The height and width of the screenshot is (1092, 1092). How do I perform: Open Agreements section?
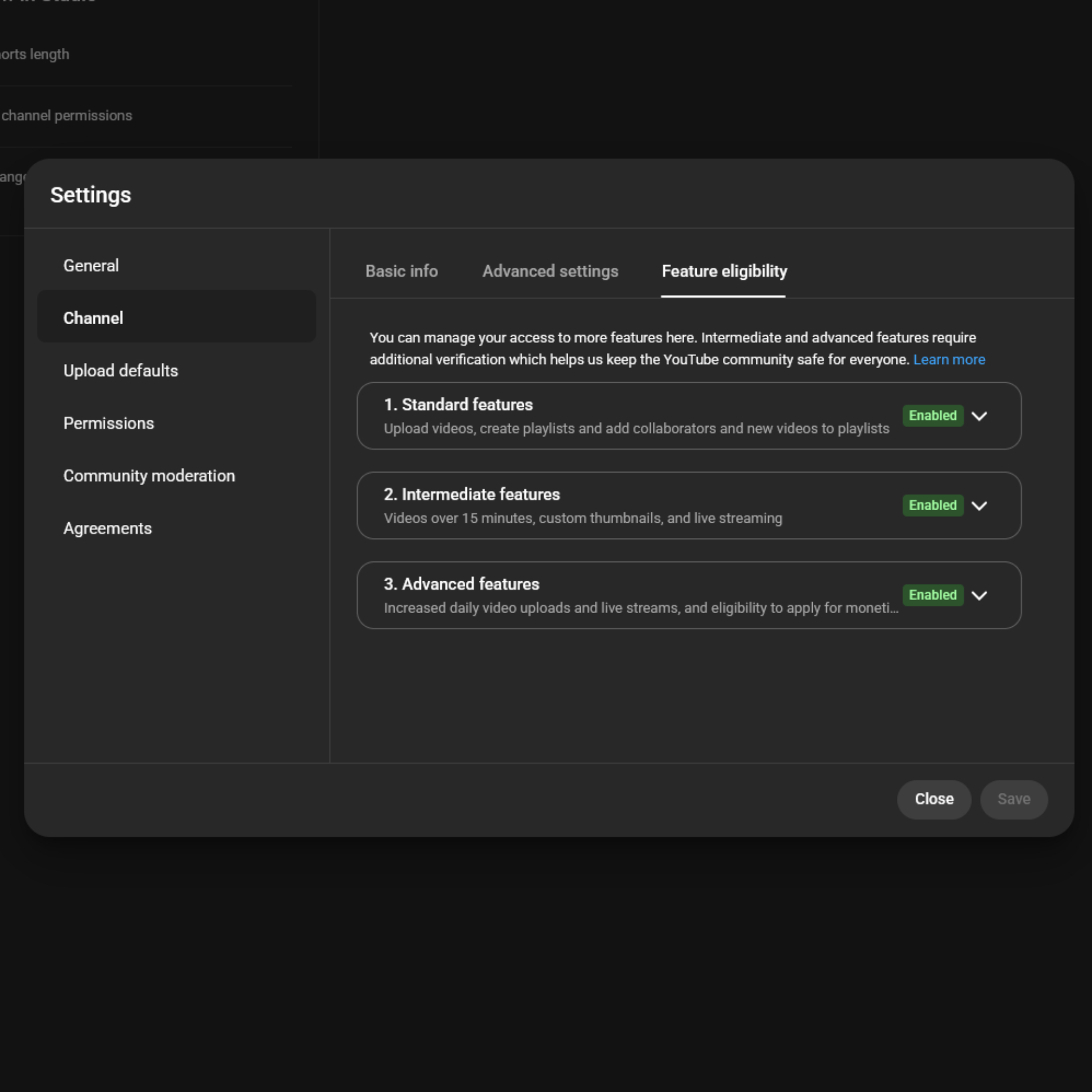tap(107, 528)
